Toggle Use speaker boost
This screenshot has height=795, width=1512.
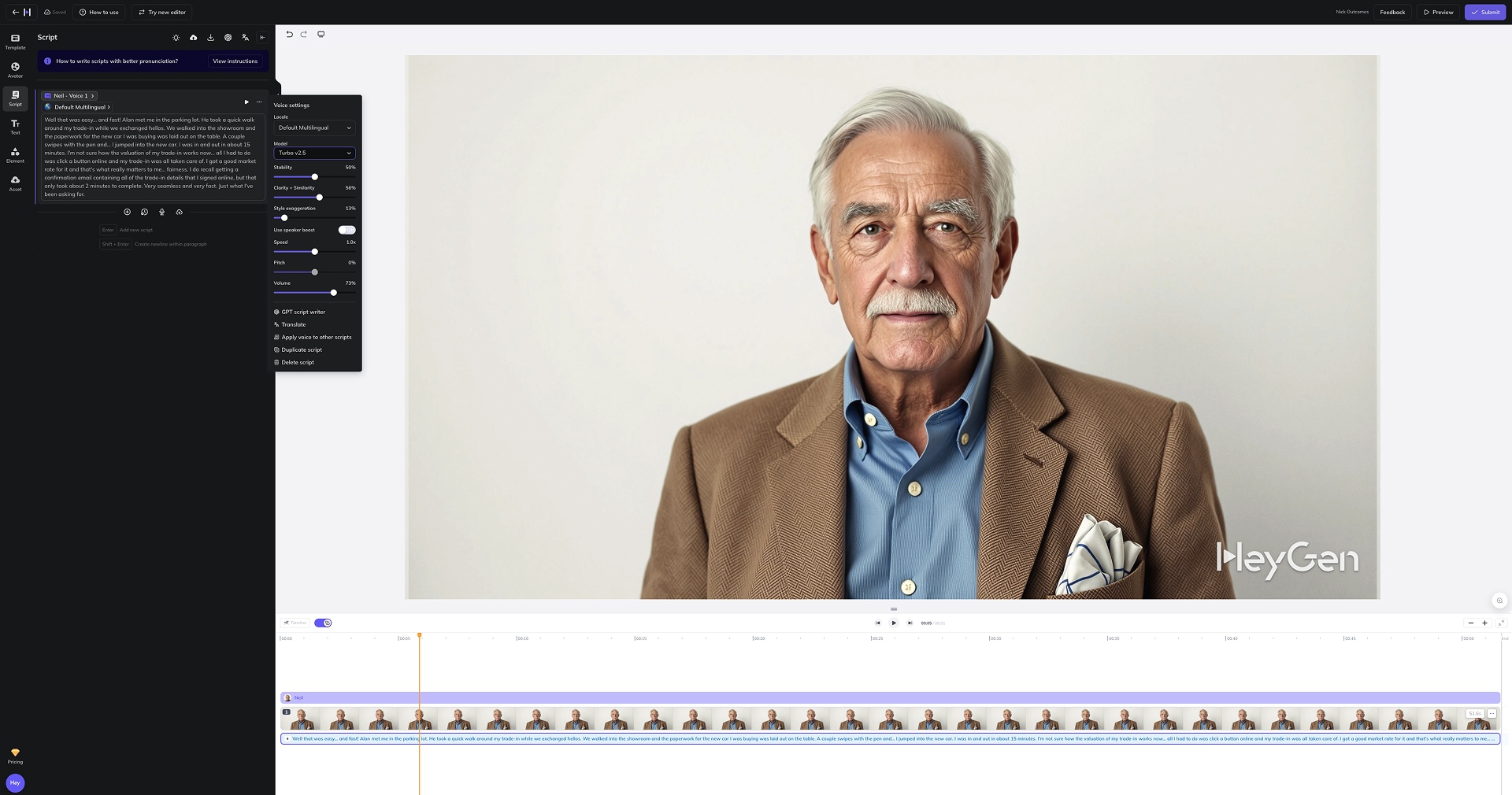(x=346, y=230)
